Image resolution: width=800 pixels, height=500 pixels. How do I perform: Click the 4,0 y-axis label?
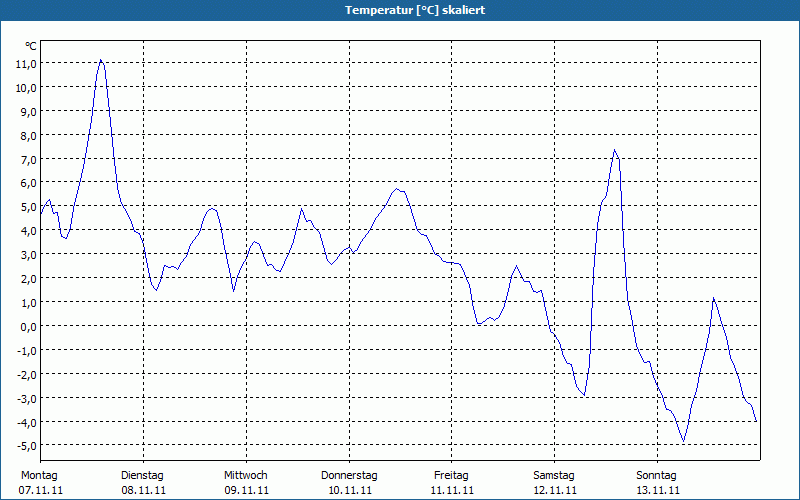(x=29, y=231)
